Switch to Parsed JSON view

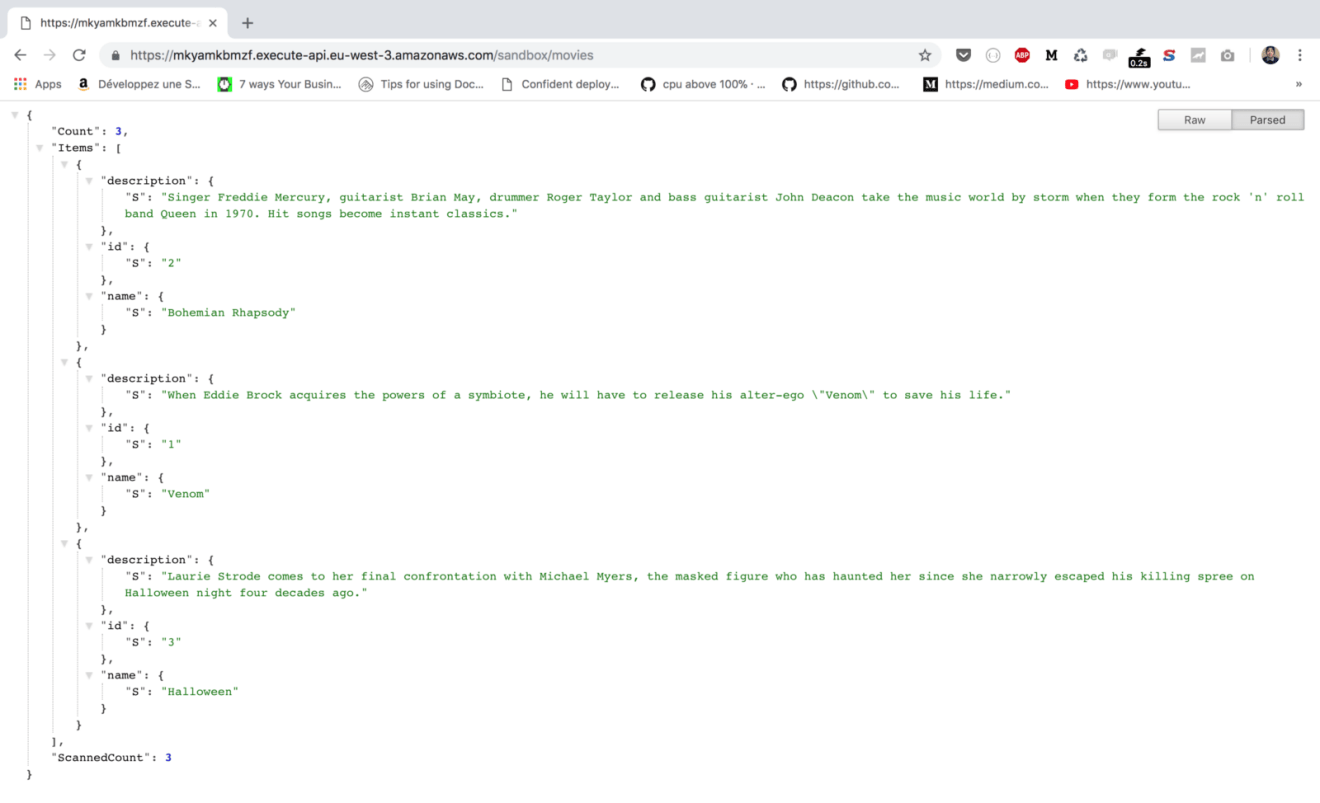1267,120
